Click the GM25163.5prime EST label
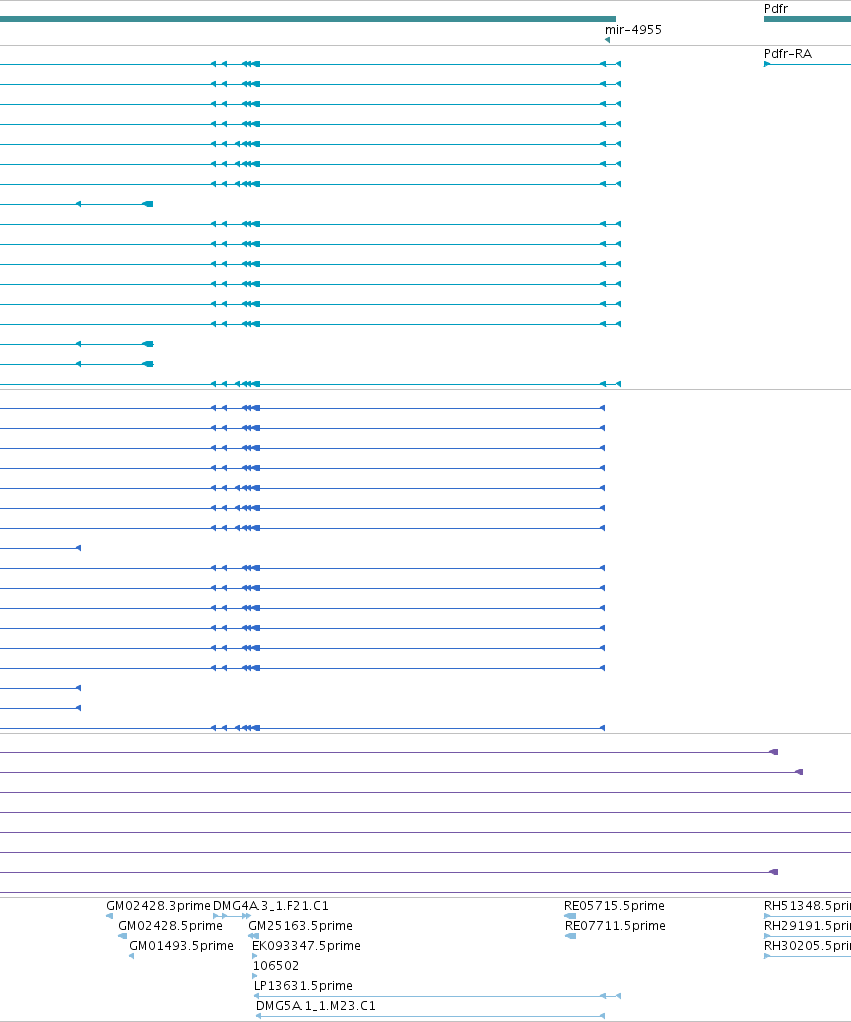Screen dimensions: 851x1022 [300, 926]
